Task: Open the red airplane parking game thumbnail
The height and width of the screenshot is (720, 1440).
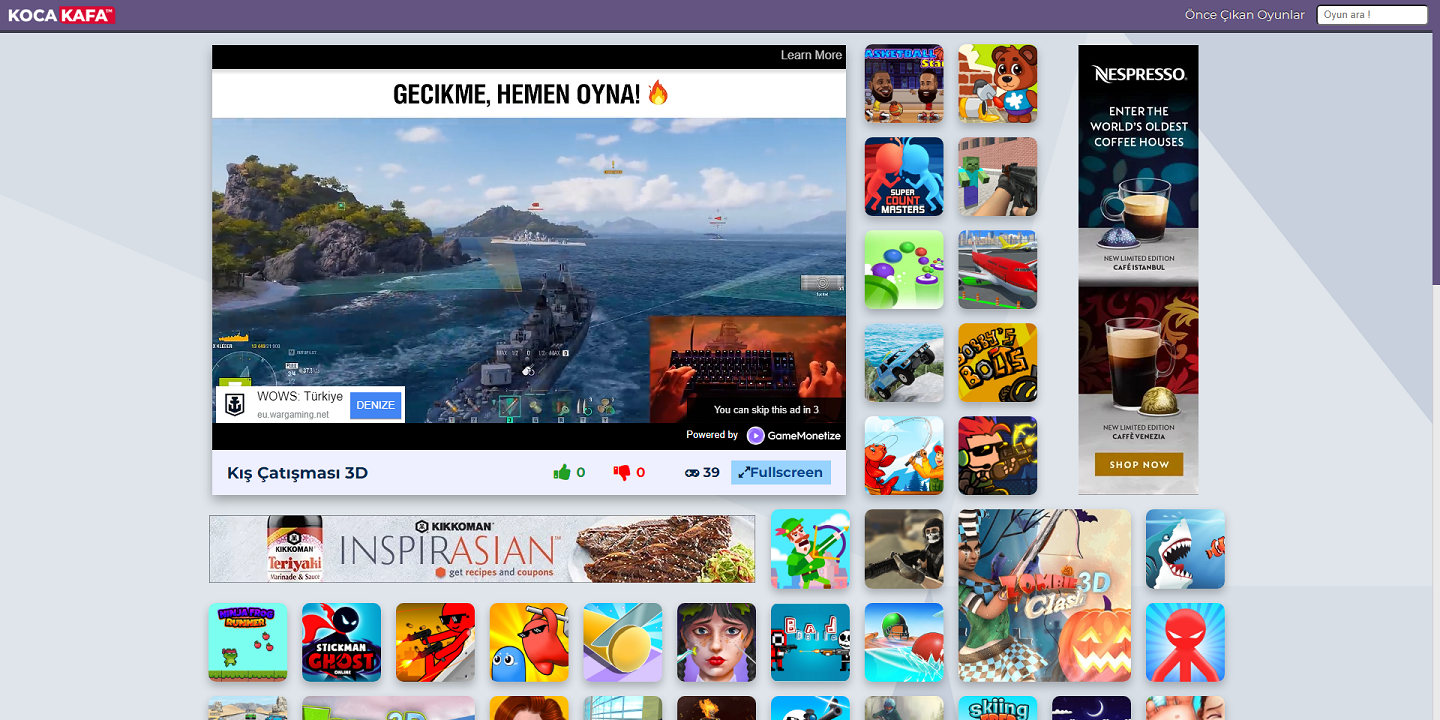Action: [998, 270]
